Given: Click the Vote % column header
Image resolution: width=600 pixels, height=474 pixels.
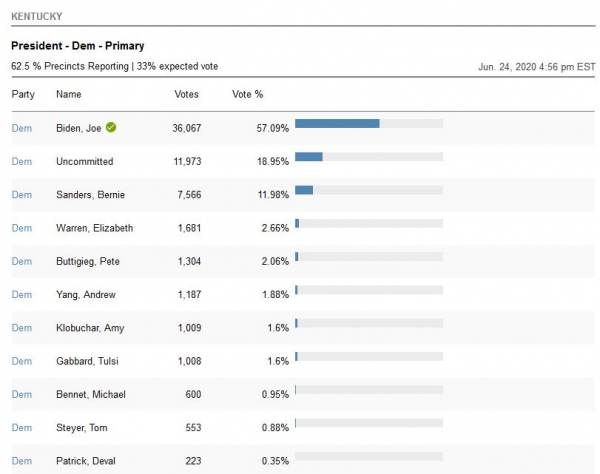Looking at the screenshot, I should click(247, 94).
